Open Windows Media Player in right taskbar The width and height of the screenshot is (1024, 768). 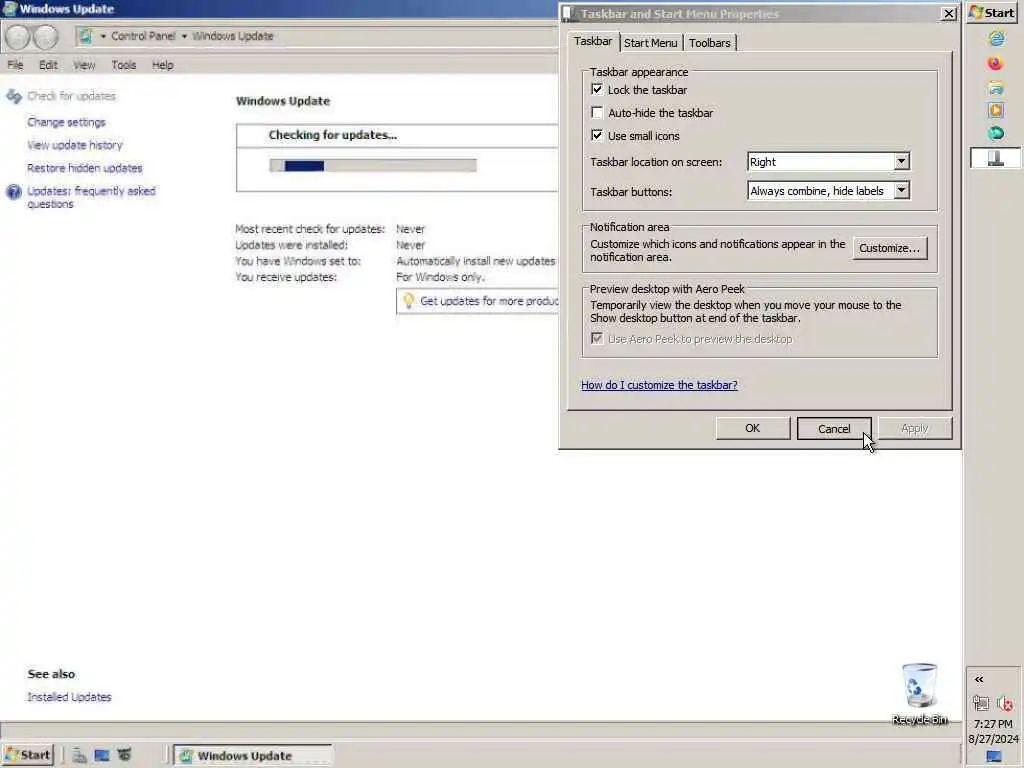tap(995, 110)
